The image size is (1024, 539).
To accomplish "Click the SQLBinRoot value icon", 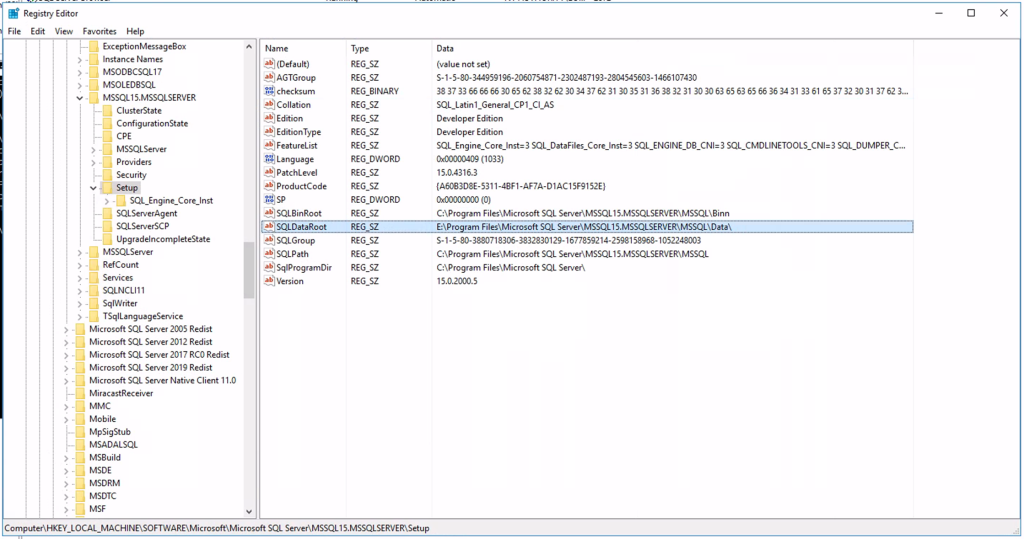I will point(269,213).
